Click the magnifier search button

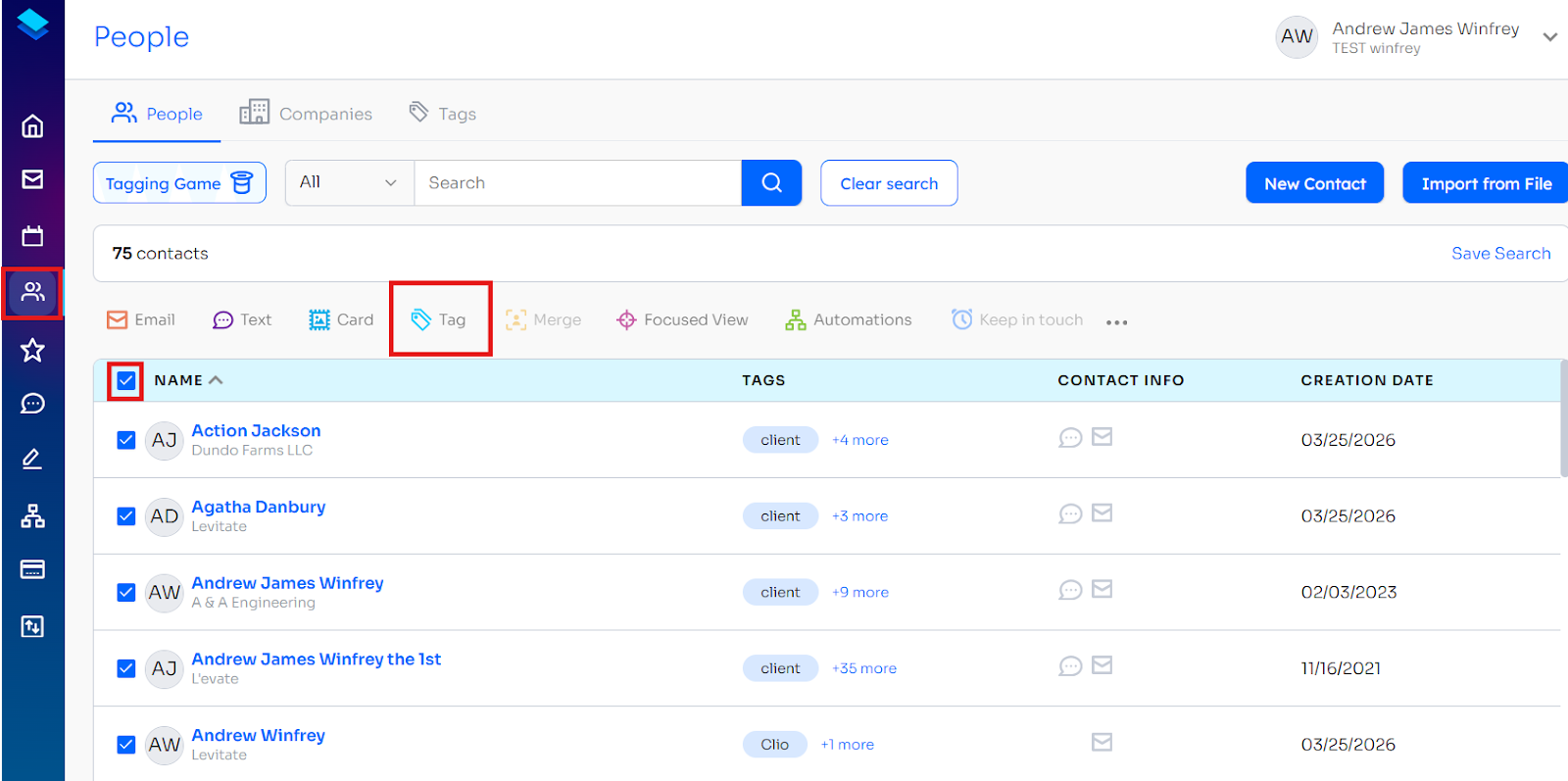tap(771, 183)
